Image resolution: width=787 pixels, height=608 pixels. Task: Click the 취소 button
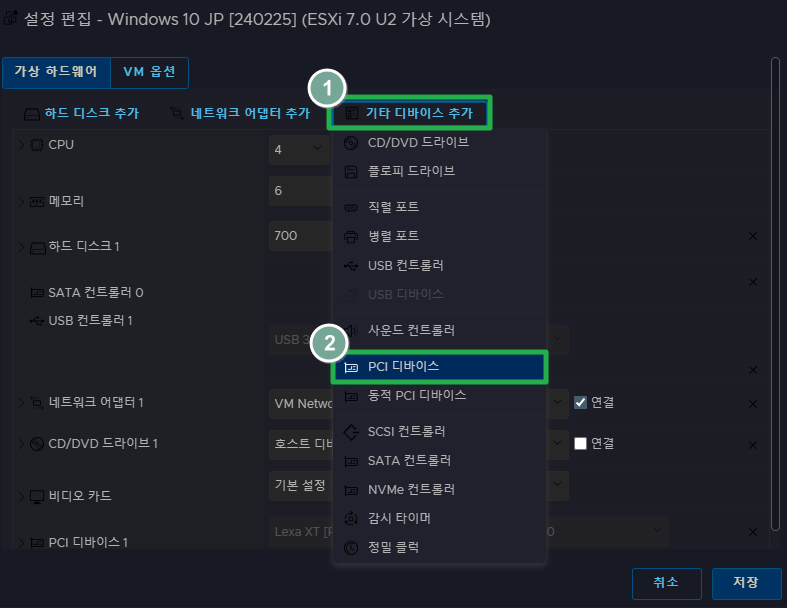[666, 582]
